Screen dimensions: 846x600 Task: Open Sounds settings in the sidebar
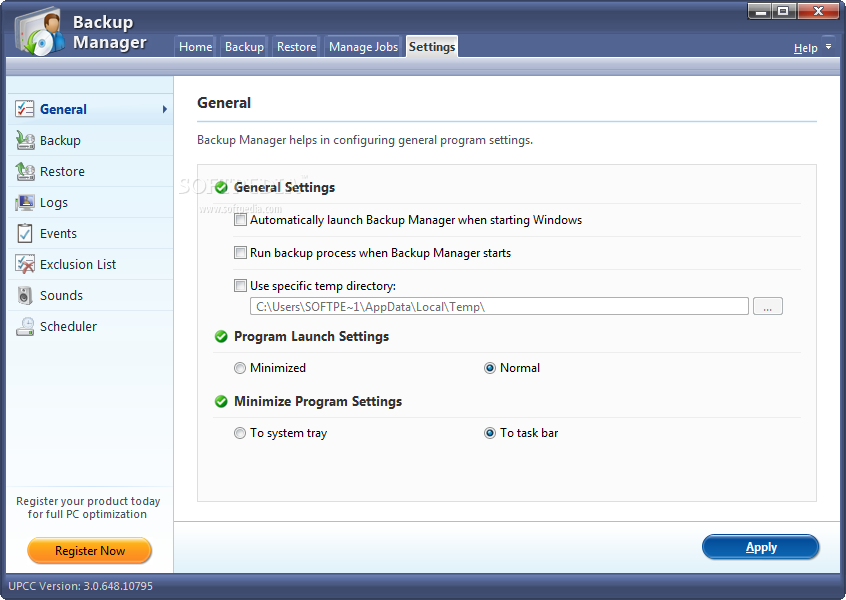point(91,296)
